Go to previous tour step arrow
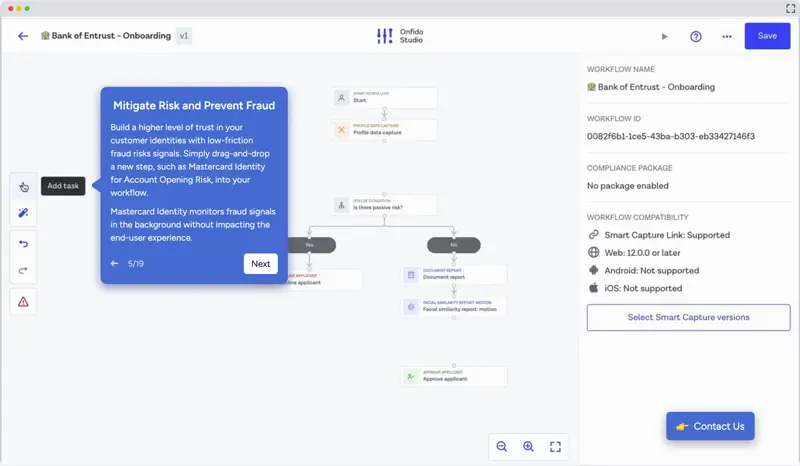 114,263
